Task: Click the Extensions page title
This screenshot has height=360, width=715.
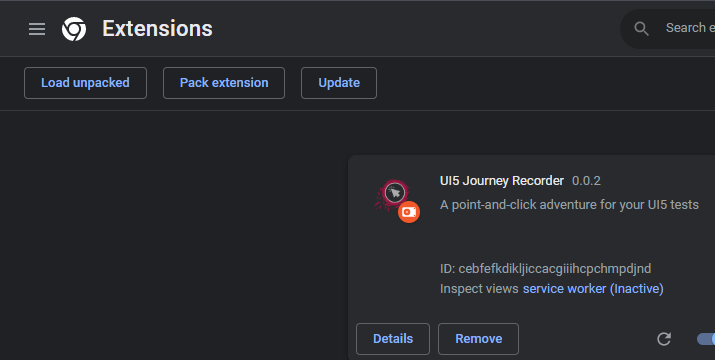Action: click(157, 29)
